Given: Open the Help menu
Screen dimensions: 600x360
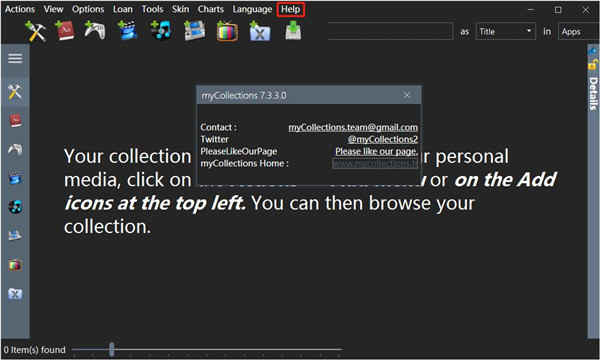Looking at the screenshot, I should [x=291, y=9].
